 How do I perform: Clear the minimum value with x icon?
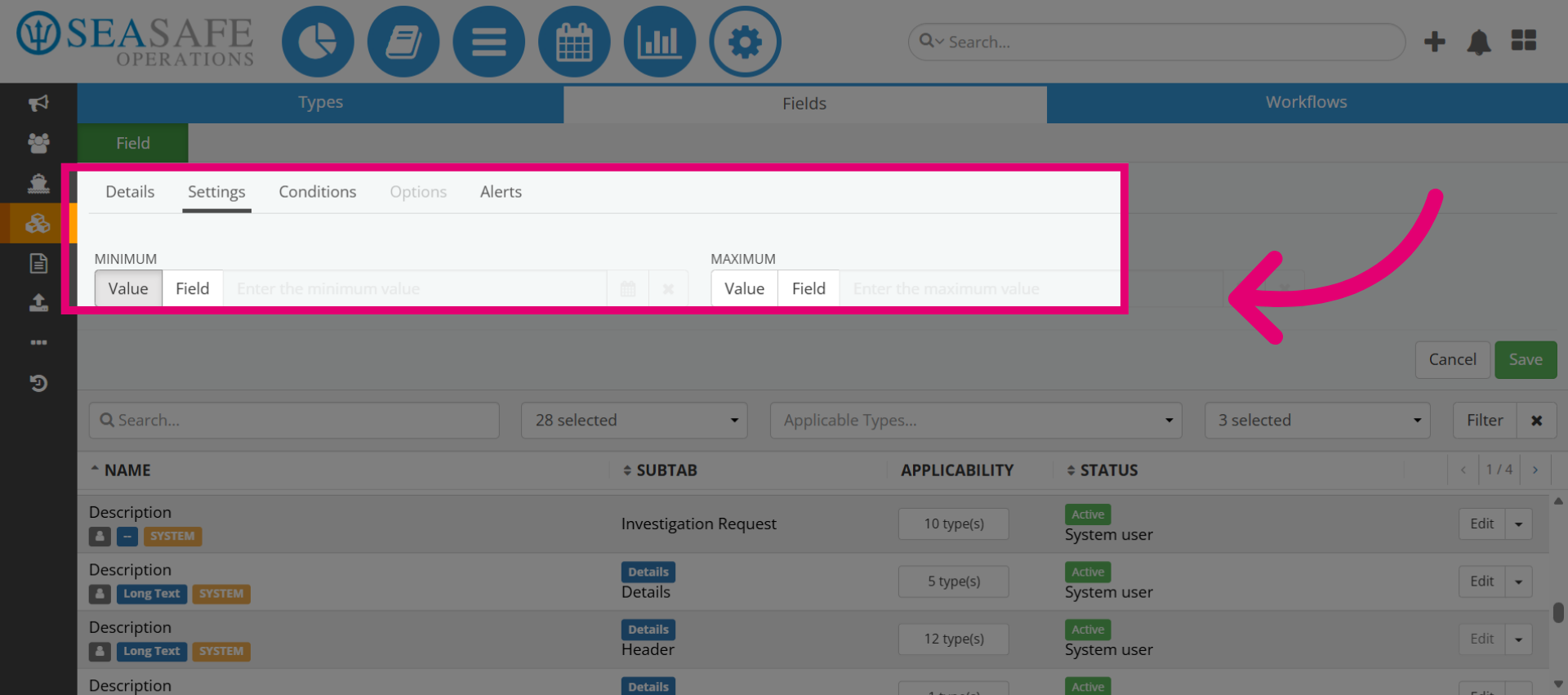click(668, 289)
